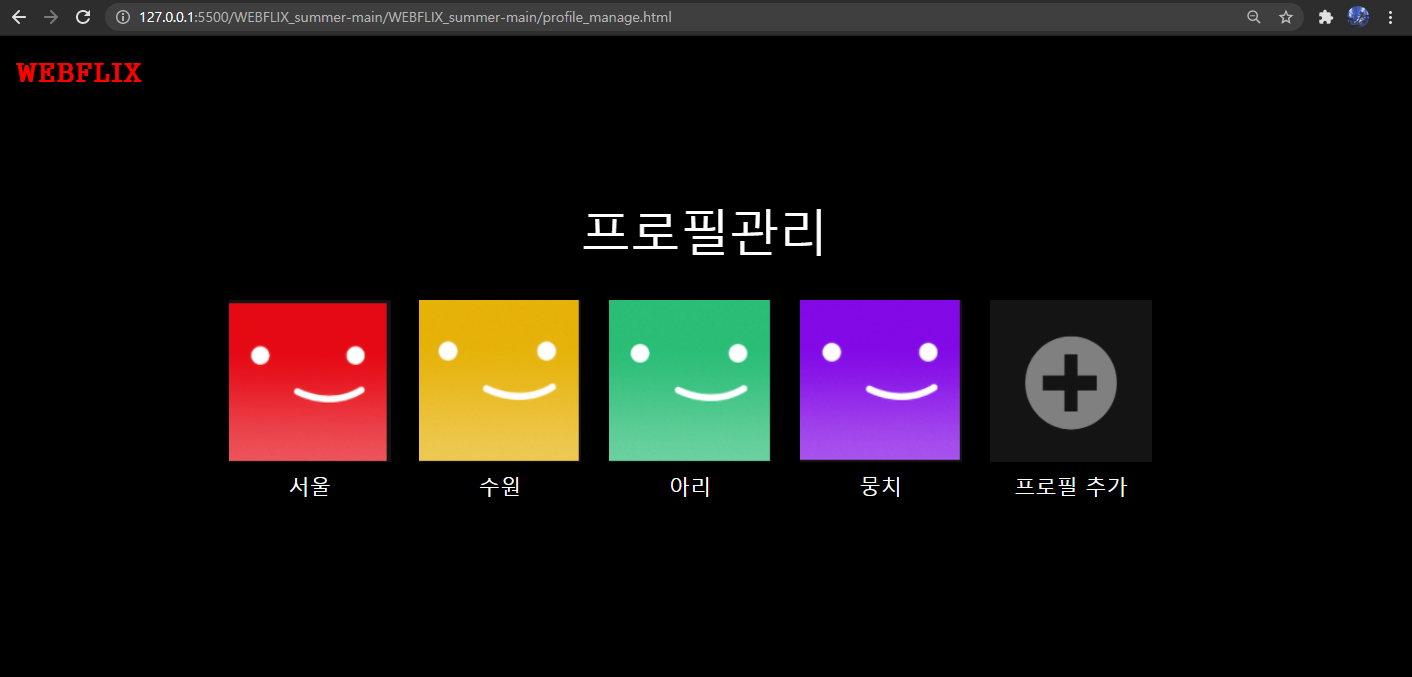1412x677 pixels.
Task: Click the 프로필 추가 plus icon
Action: 1070,380
